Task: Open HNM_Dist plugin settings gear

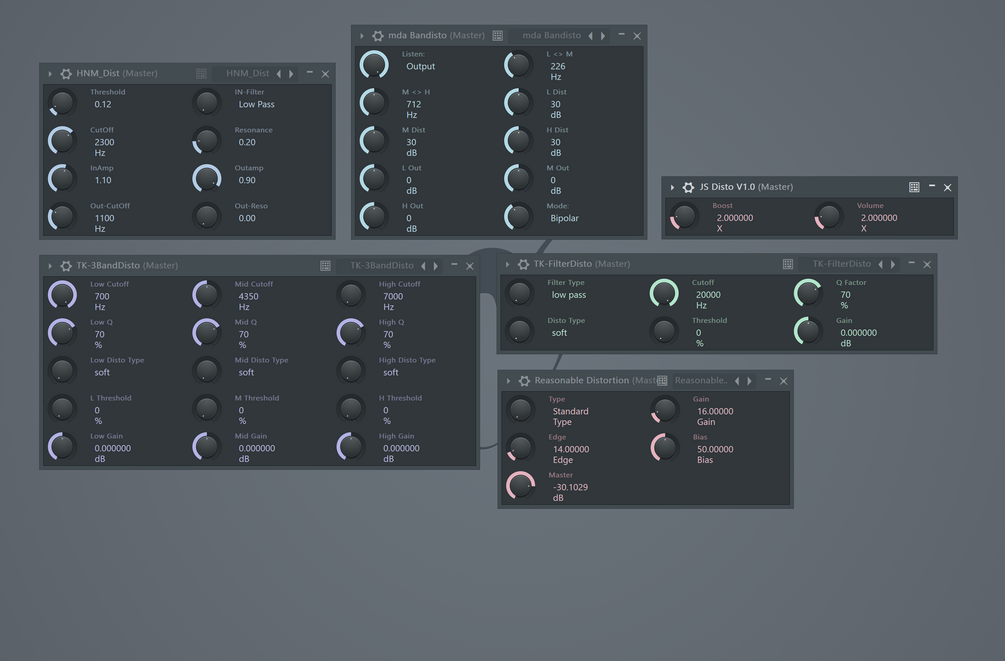Action: 66,74
